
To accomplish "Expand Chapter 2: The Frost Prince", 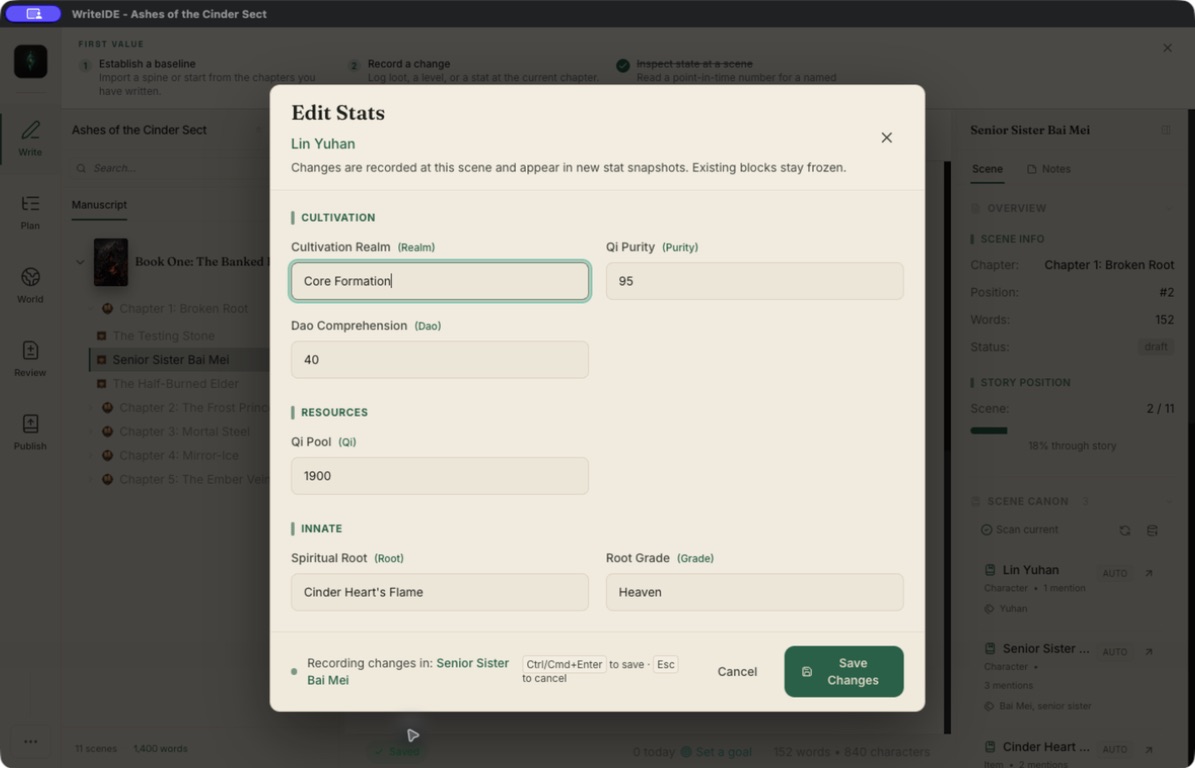I will click(x=91, y=408).
